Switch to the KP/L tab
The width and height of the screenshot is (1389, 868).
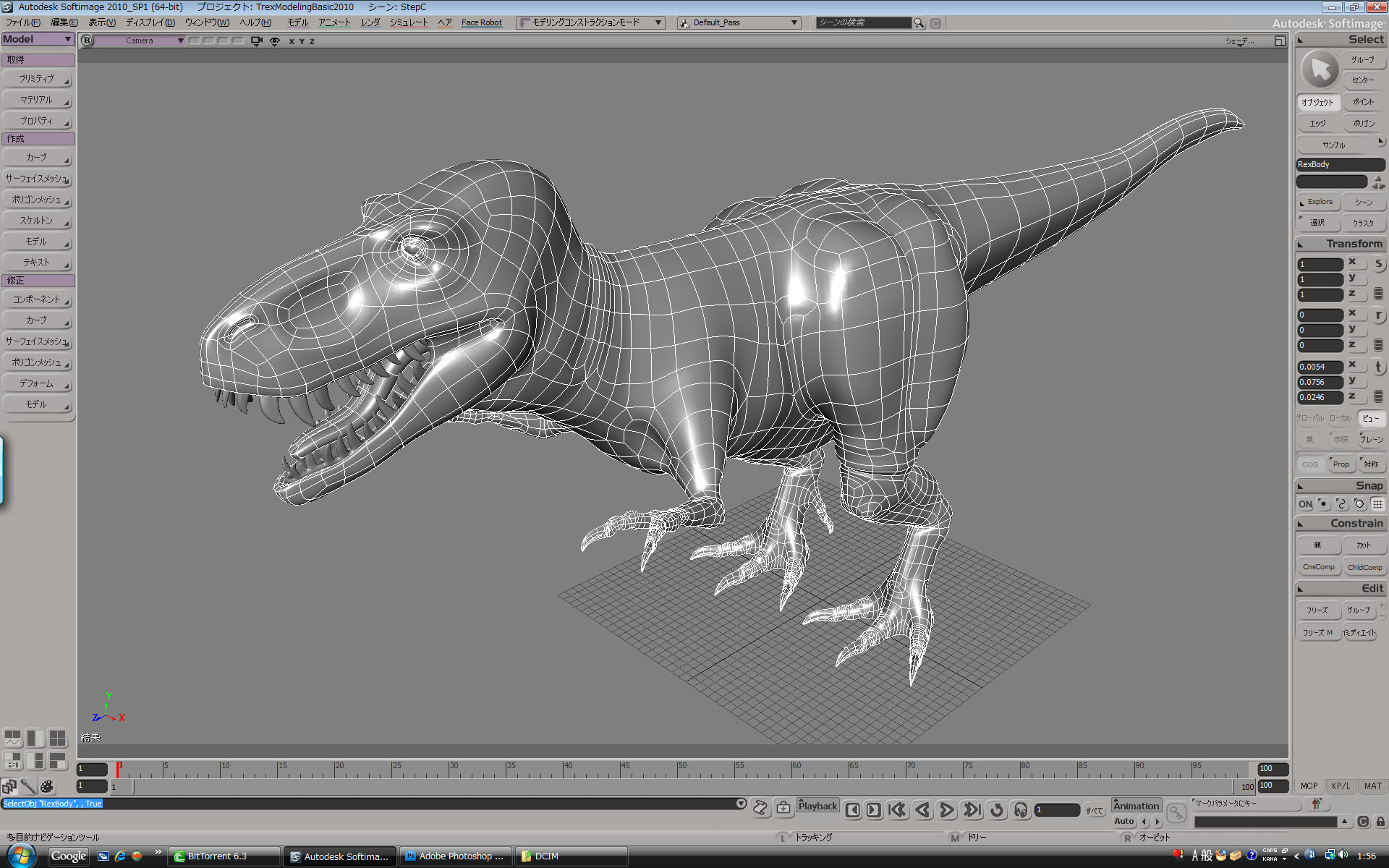click(1341, 786)
